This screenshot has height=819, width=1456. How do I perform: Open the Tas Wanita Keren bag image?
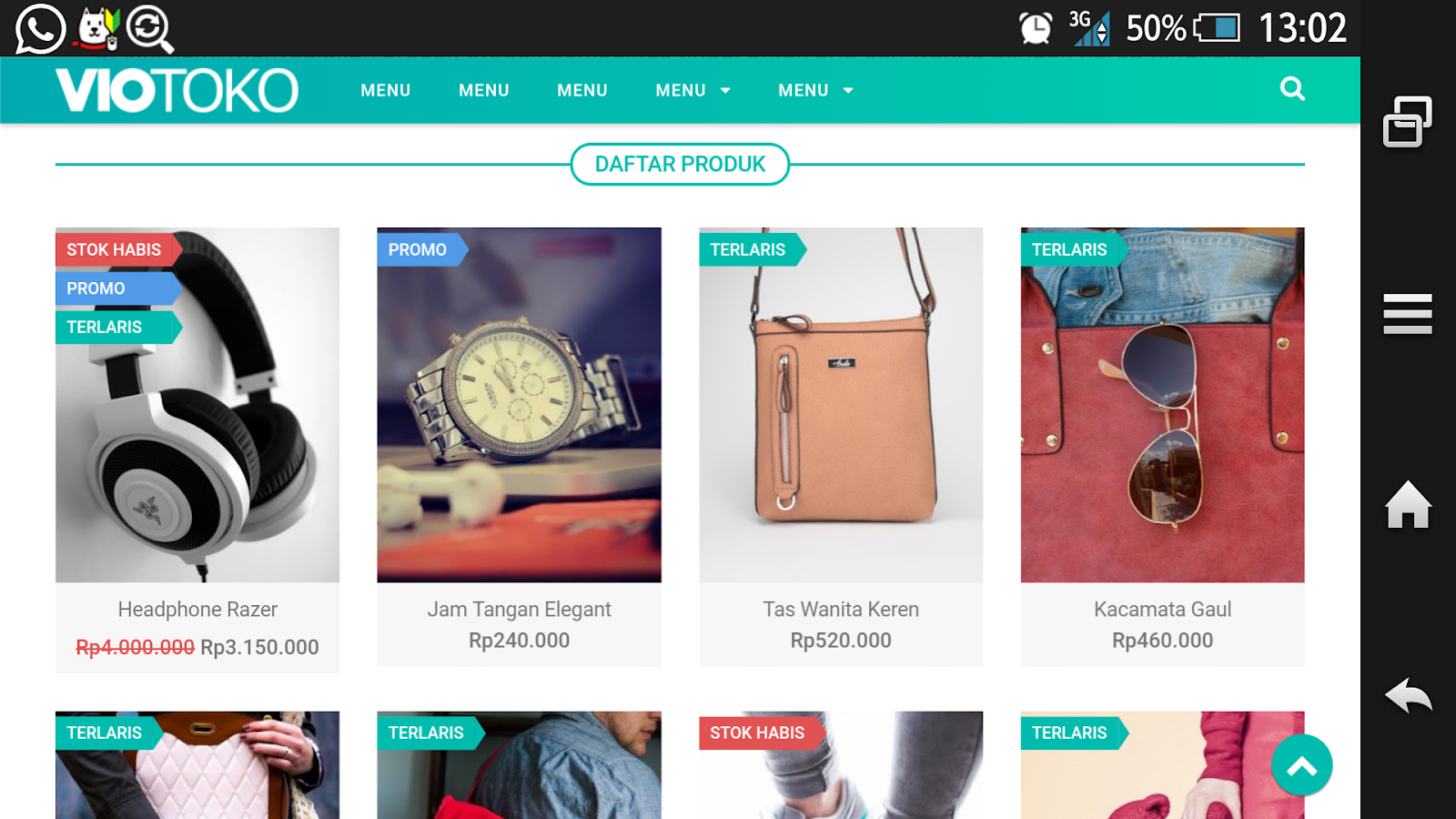(x=841, y=405)
